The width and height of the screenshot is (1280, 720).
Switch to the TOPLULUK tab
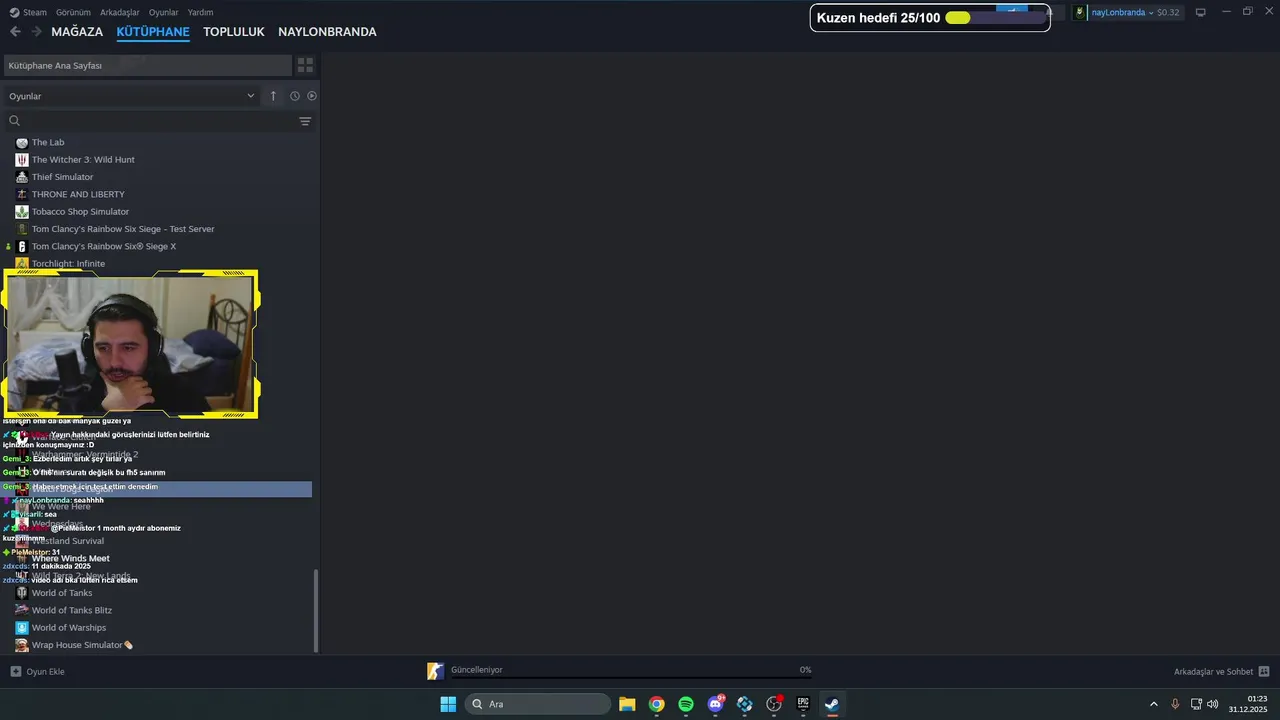click(234, 32)
